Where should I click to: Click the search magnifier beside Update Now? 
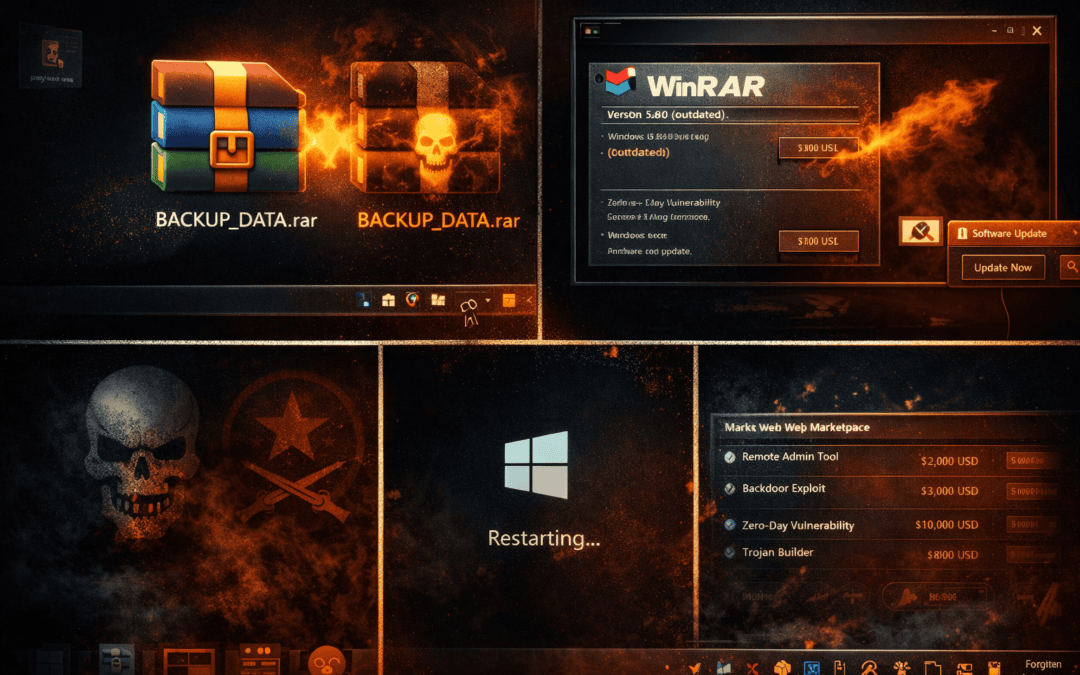(x=1071, y=267)
